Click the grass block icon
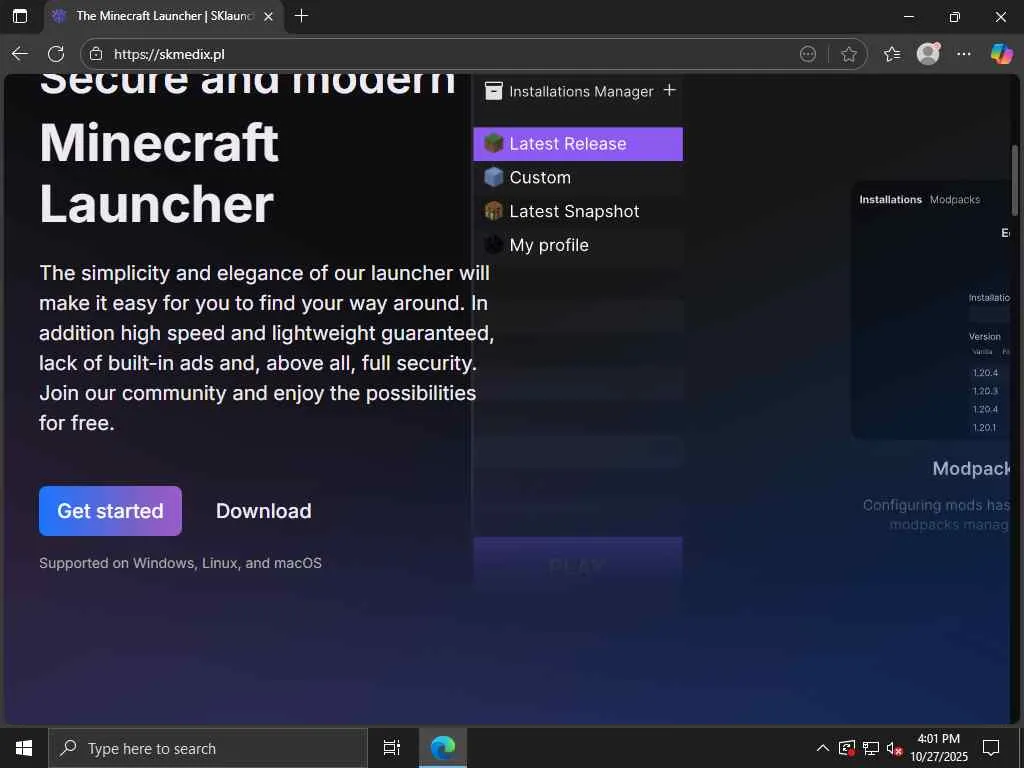This screenshot has height=768, width=1024. click(x=494, y=143)
